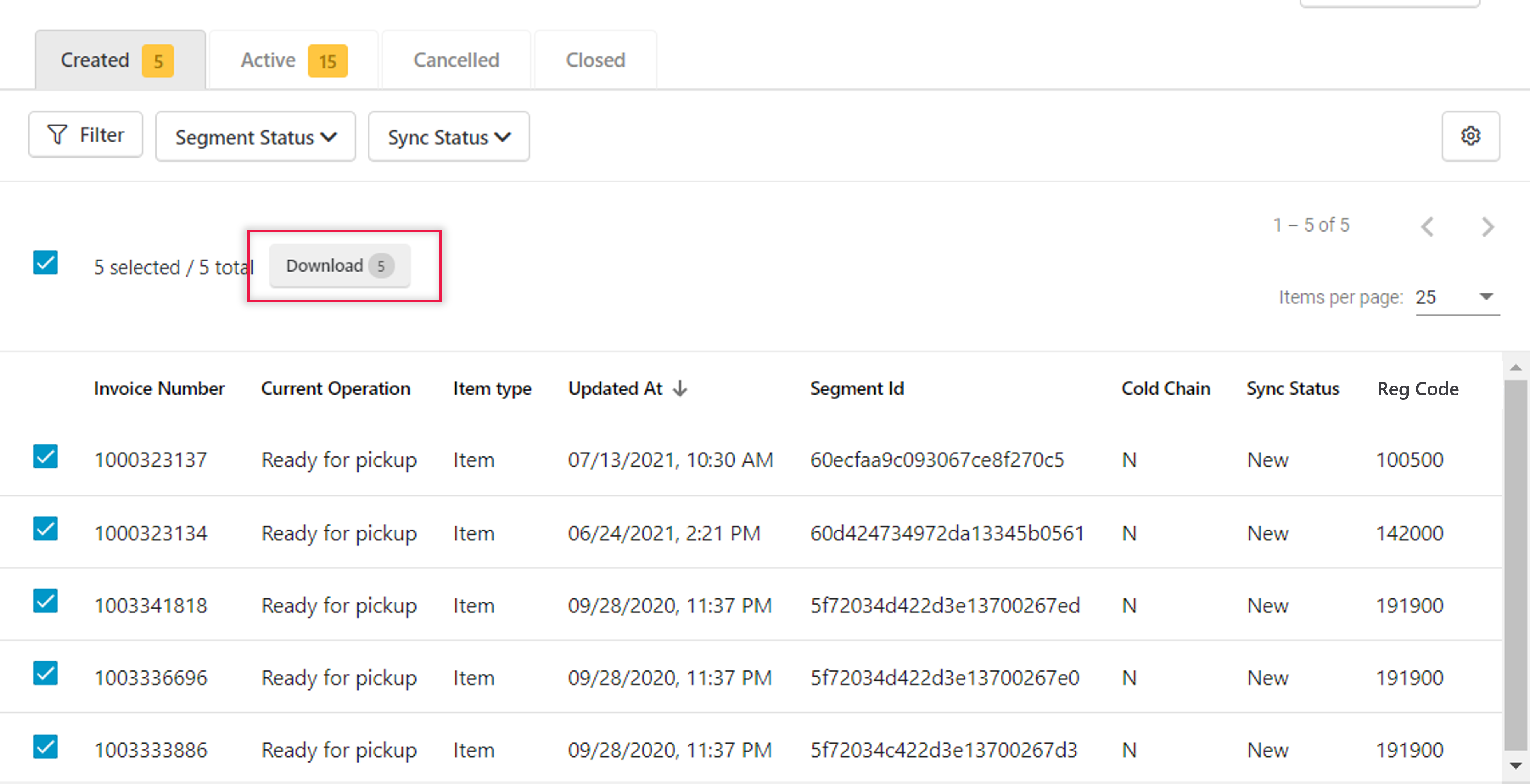Click '5 selected / 5 total' label

click(174, 267)
